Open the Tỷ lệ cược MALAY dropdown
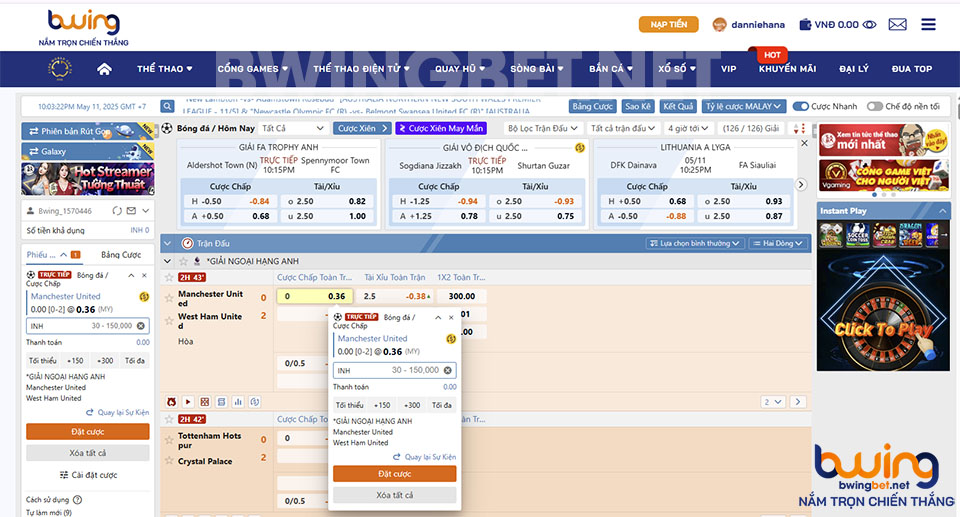The image size is (960, 517). 743,106
